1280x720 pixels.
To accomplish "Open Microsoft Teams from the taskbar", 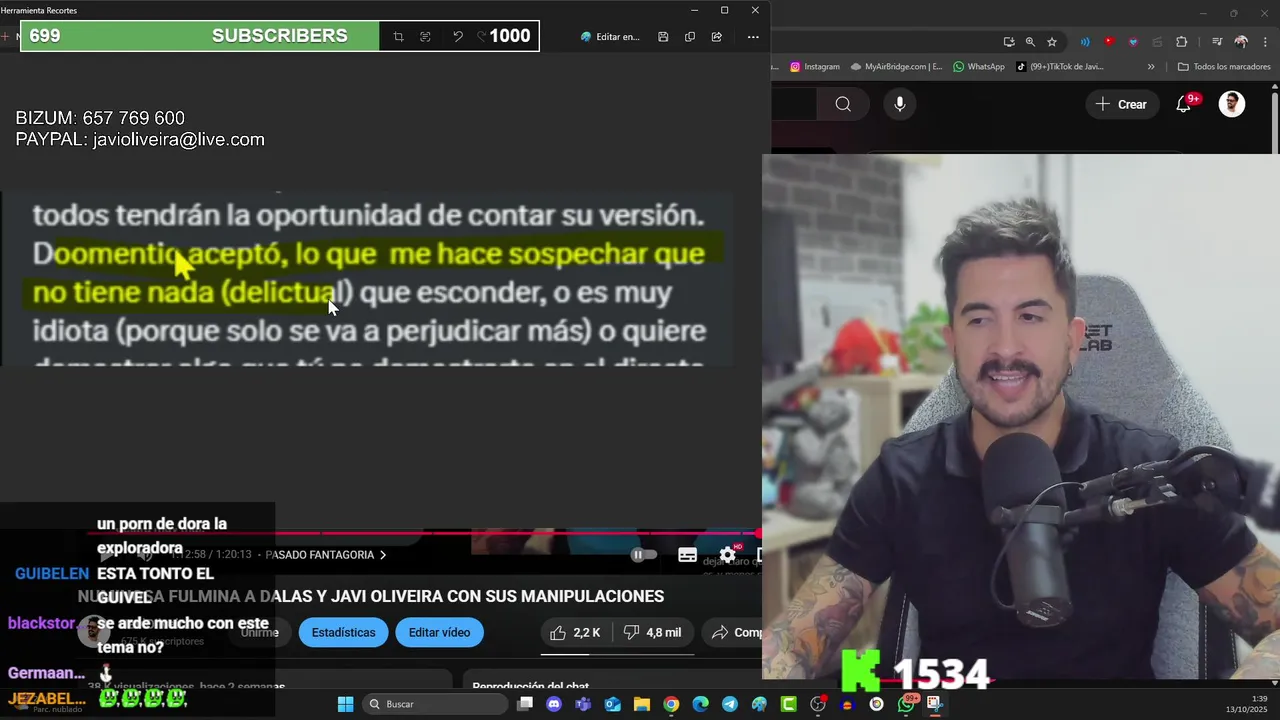I will point(583,704).
